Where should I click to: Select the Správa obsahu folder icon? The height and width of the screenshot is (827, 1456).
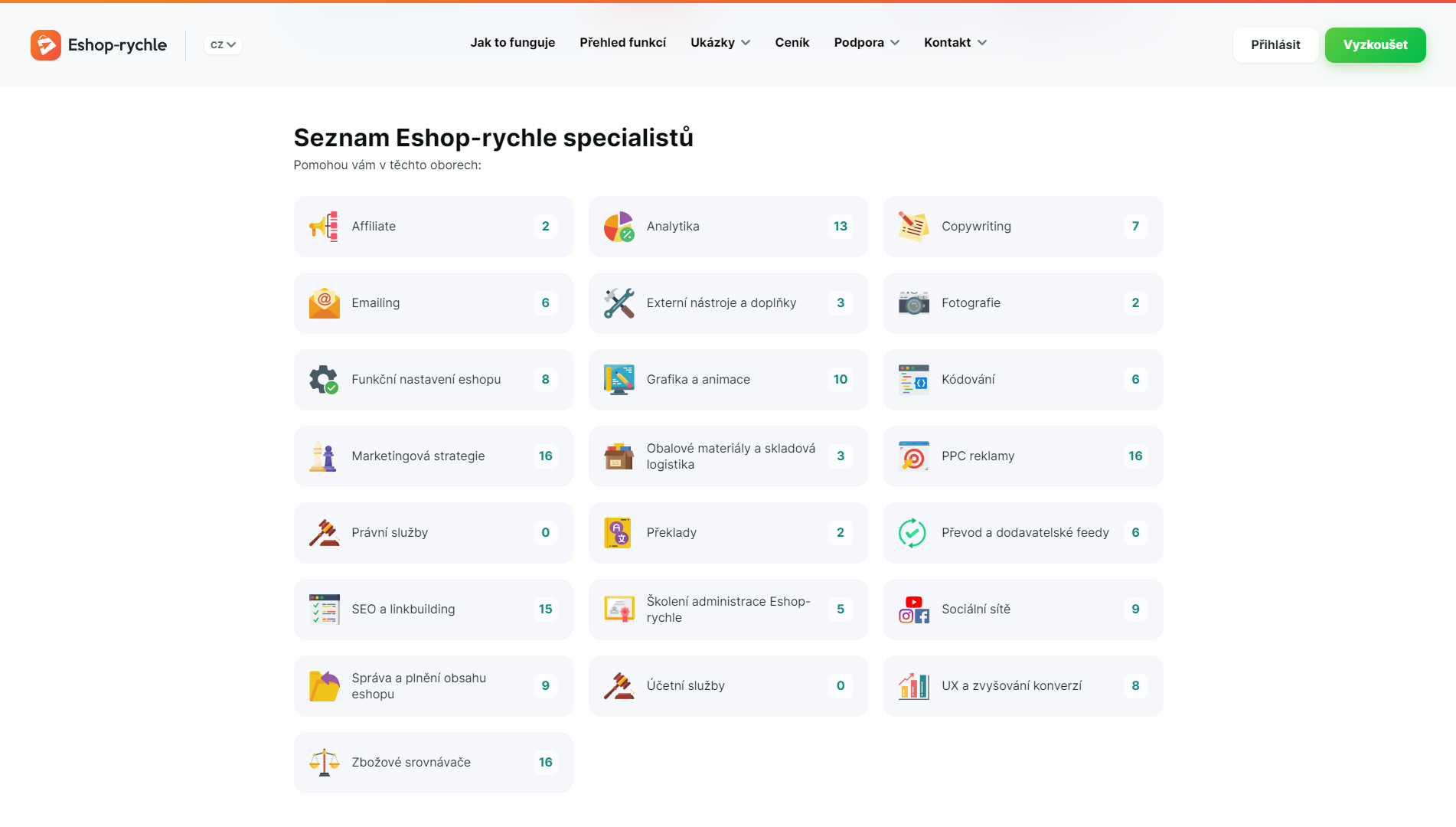click(x=324, y=686)
